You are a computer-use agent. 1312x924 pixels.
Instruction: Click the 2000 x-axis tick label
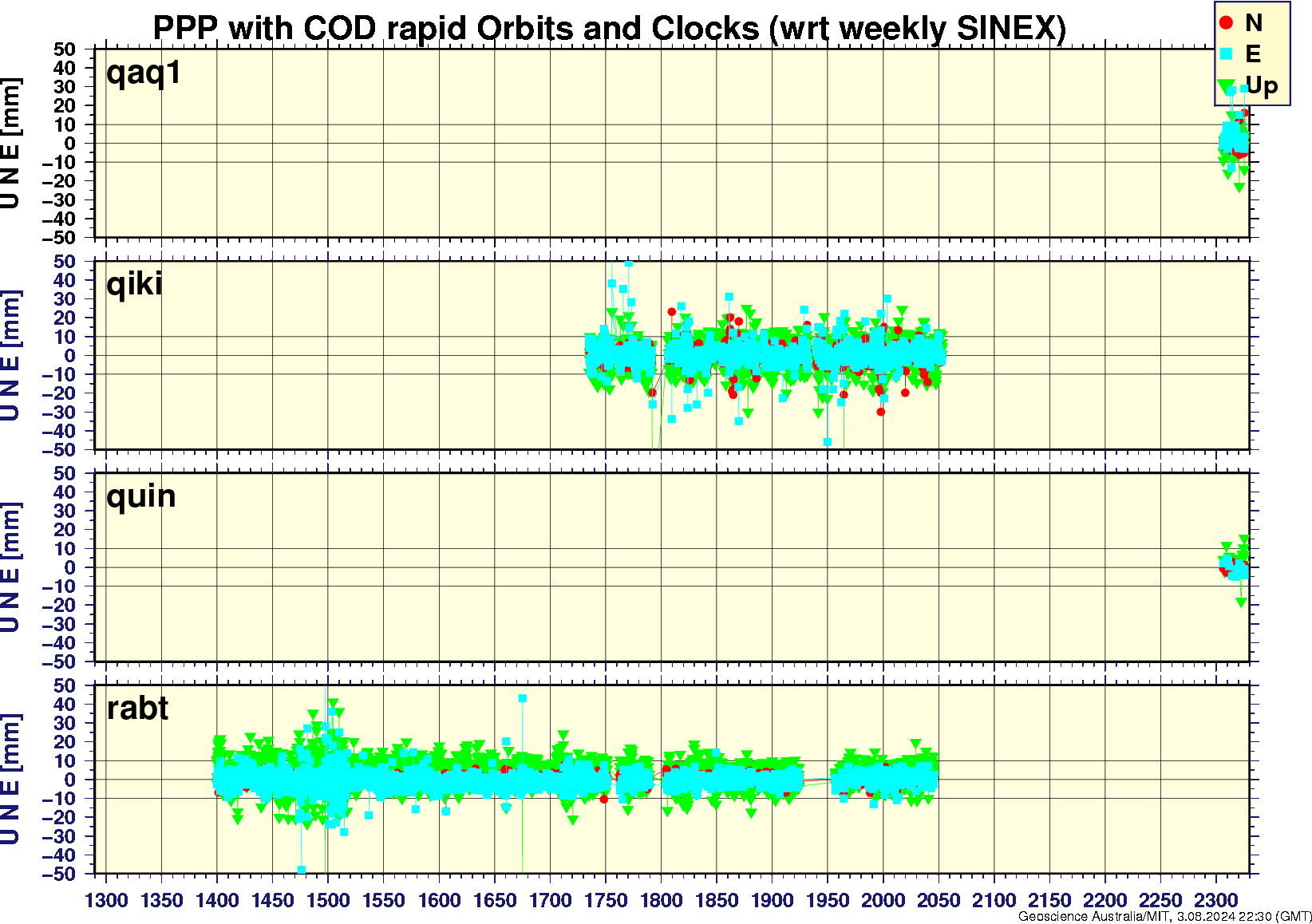click(x=883, y=900)
